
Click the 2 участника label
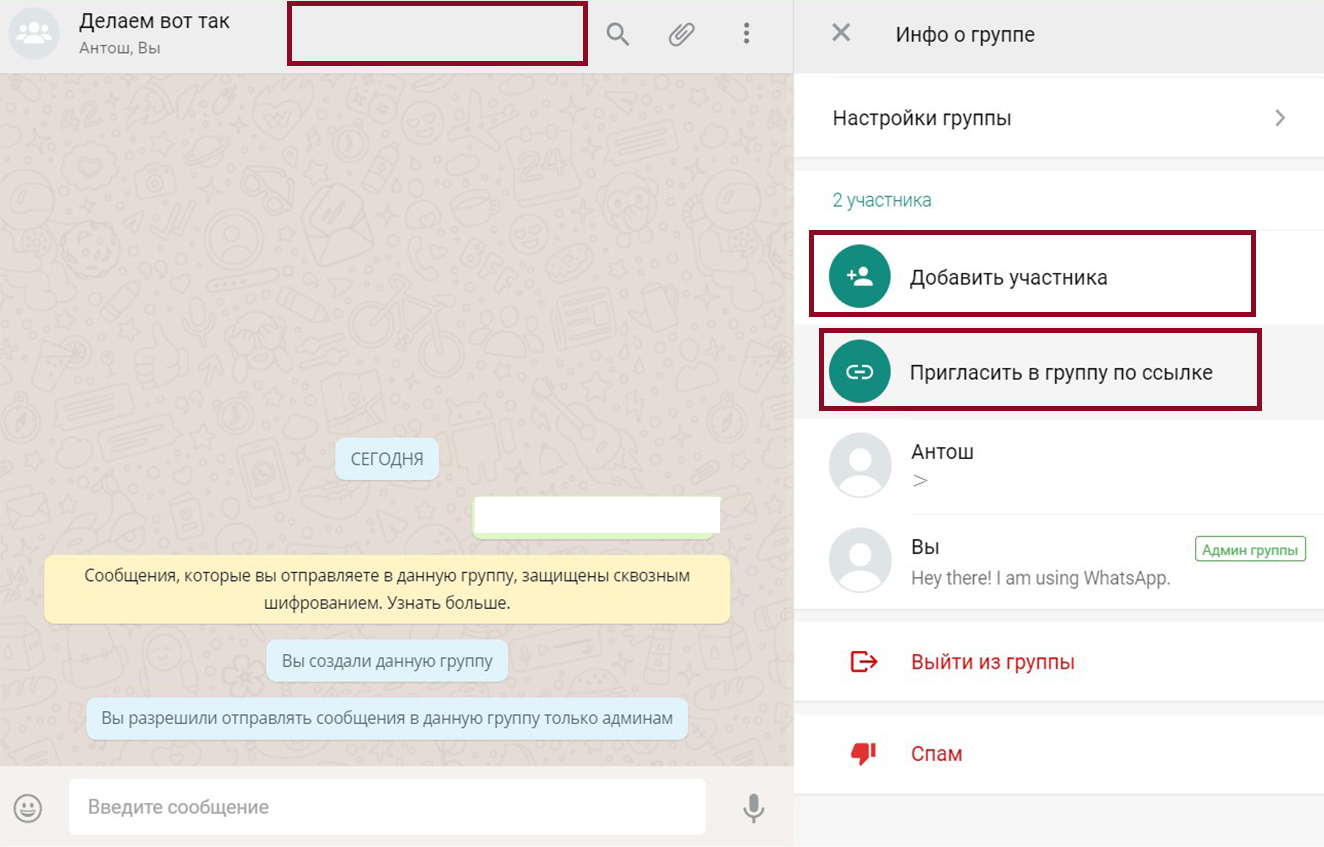(x=882, y=200)
